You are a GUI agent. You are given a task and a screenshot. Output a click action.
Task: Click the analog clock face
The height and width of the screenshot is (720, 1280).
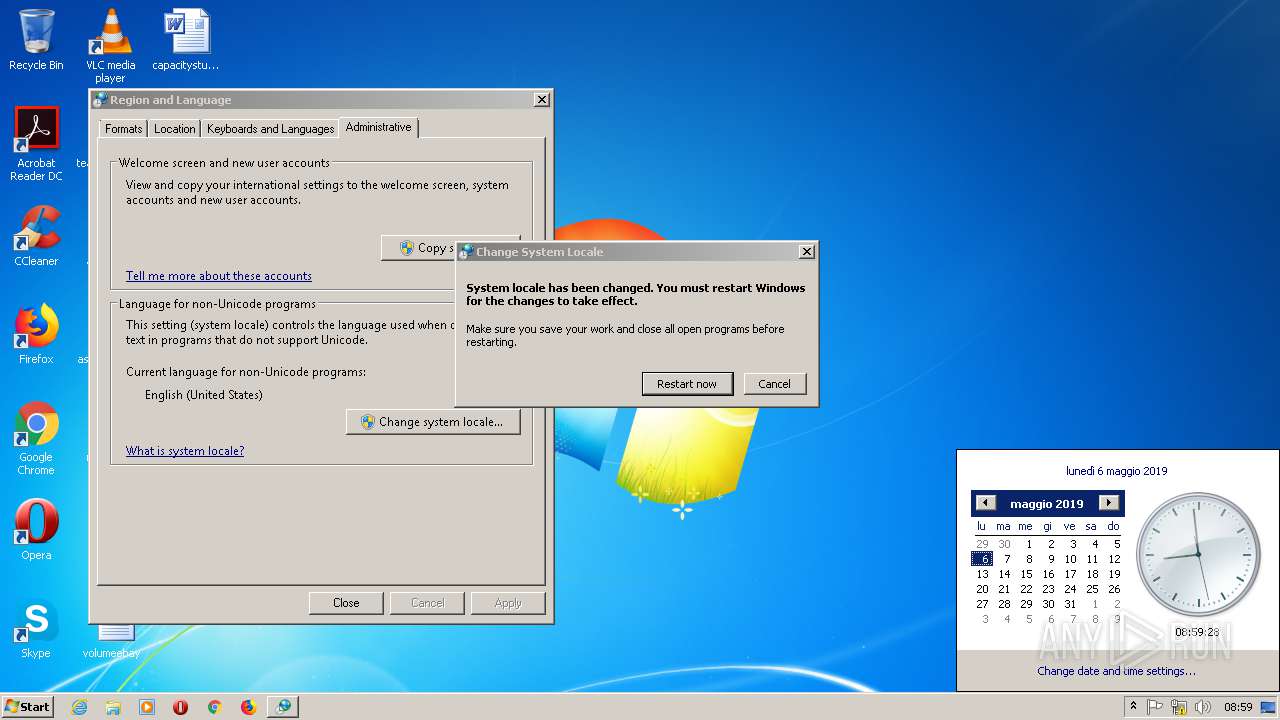(1198, 555)
